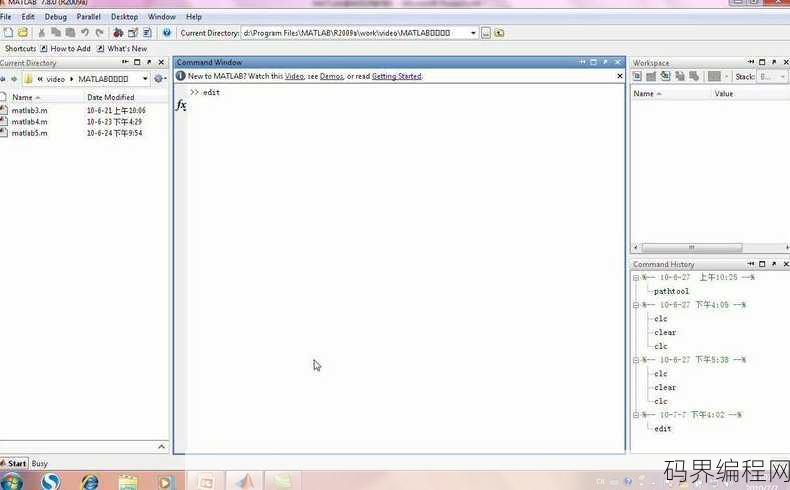The height and width of the screenshot is (490, 790).
Task: Click the info icon in the welcome bar
Action: pos(181,76)
